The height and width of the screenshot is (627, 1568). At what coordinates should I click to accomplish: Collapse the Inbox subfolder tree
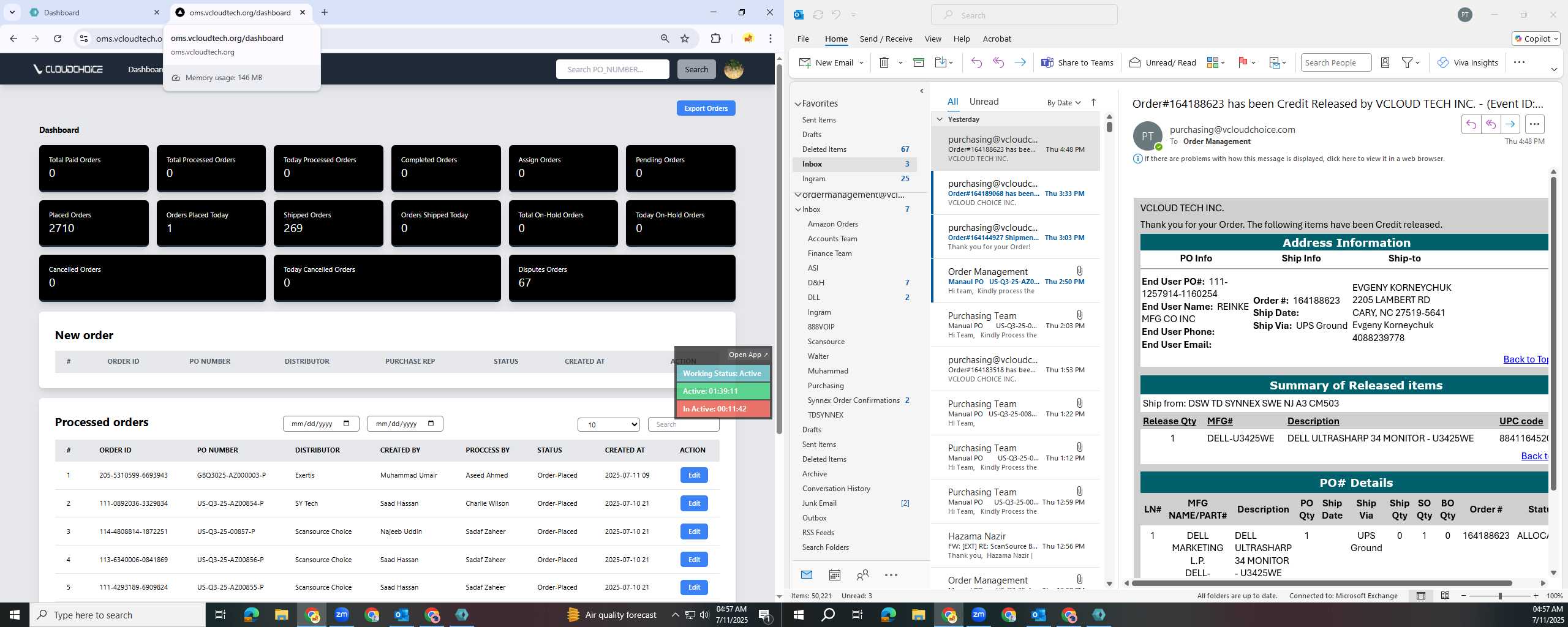(798, 209)
